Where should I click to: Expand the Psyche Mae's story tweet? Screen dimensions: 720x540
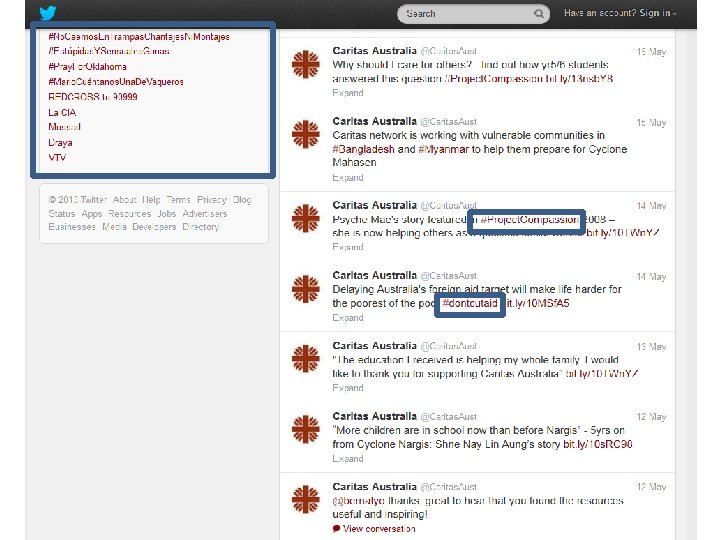tap(348, 247)
